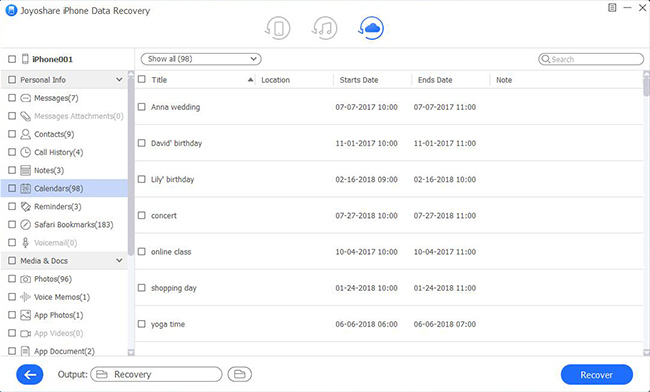This screenshot has width=650, height=392.
Task: Click the Messages Attachments paperclip icon
Action: click(26, 116)
